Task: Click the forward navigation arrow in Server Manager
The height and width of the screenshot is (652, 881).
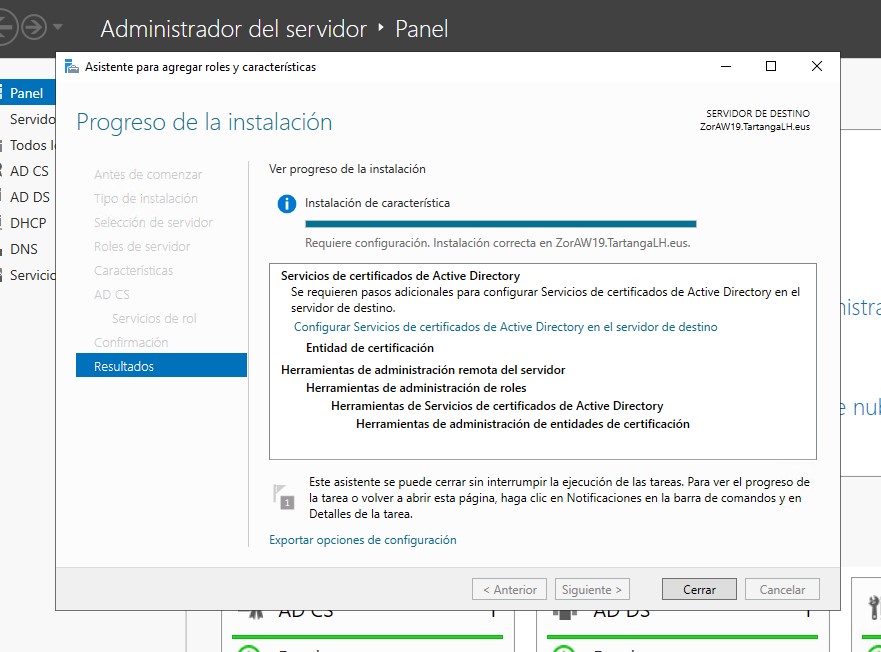Action: coord(34,27)
